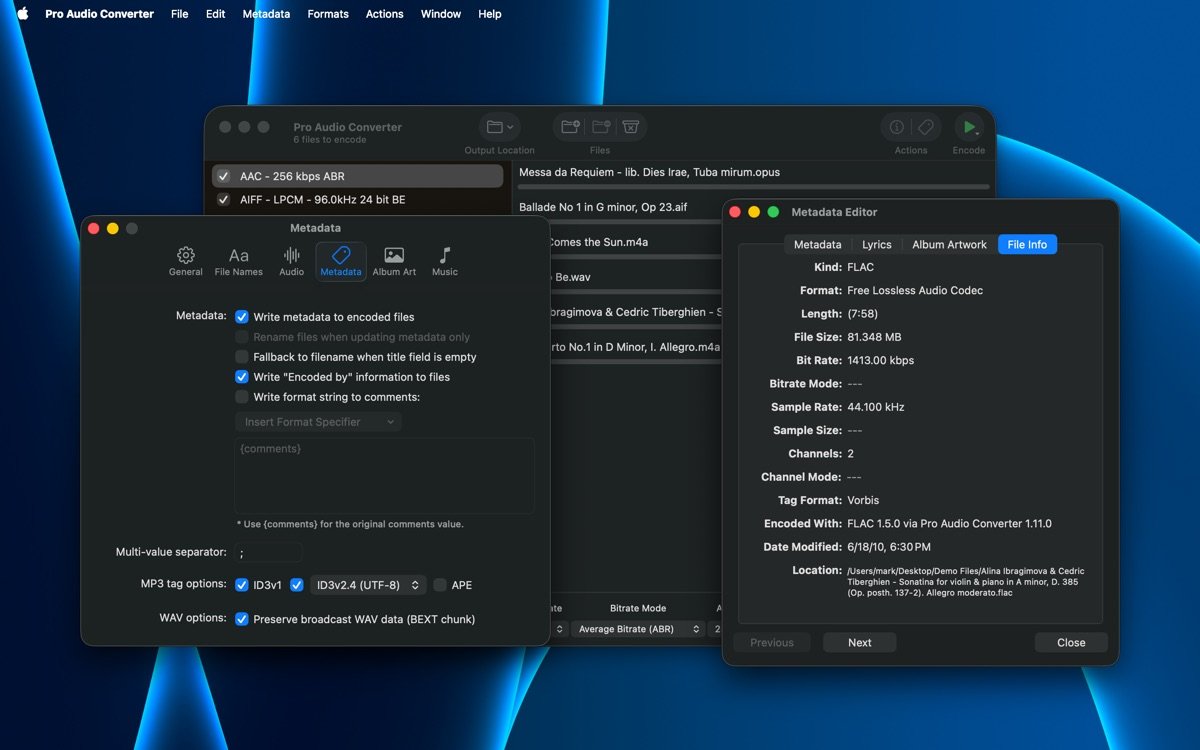Open the Edit menu
Image resolution: width=1200 pixels, height=750 pixels.
tap(215, 14)
